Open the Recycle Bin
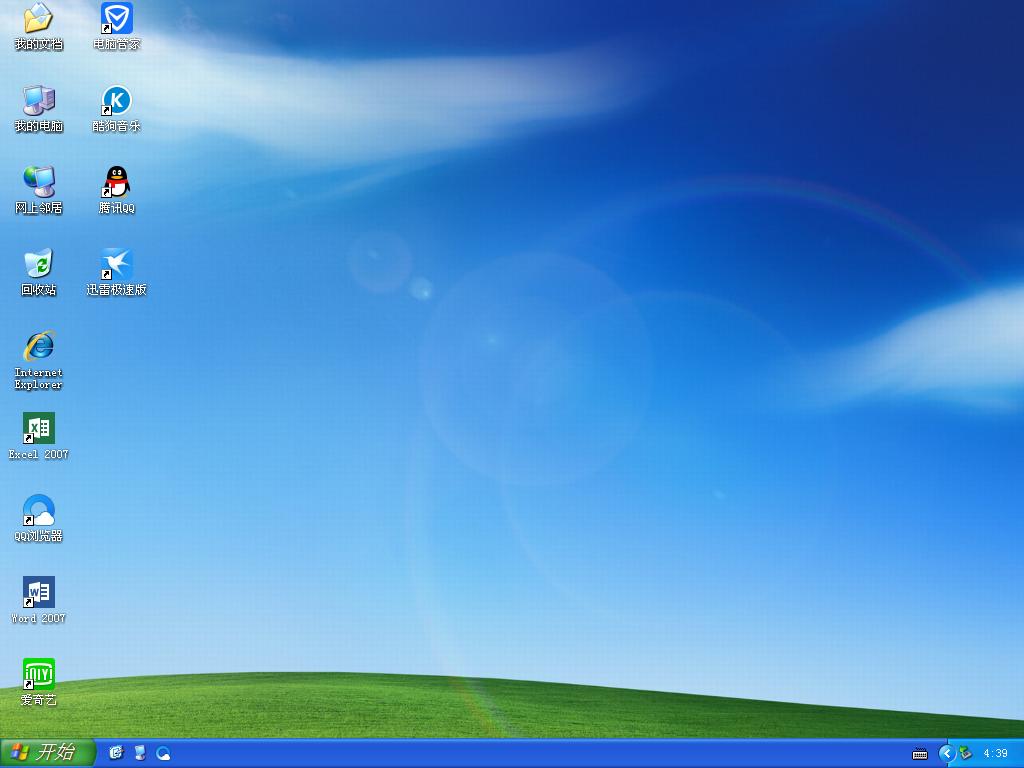 click(38, 268)
